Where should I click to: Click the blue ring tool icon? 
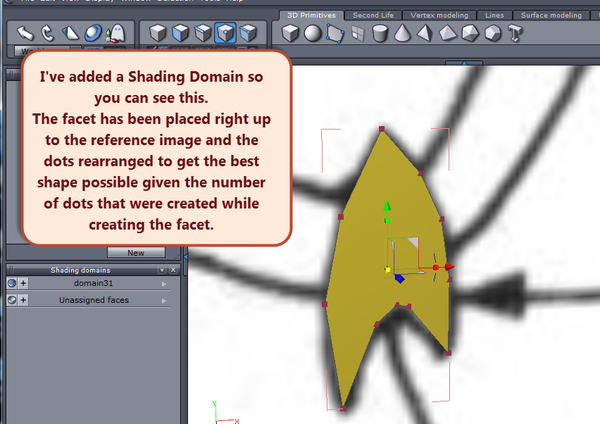[93, 33]
